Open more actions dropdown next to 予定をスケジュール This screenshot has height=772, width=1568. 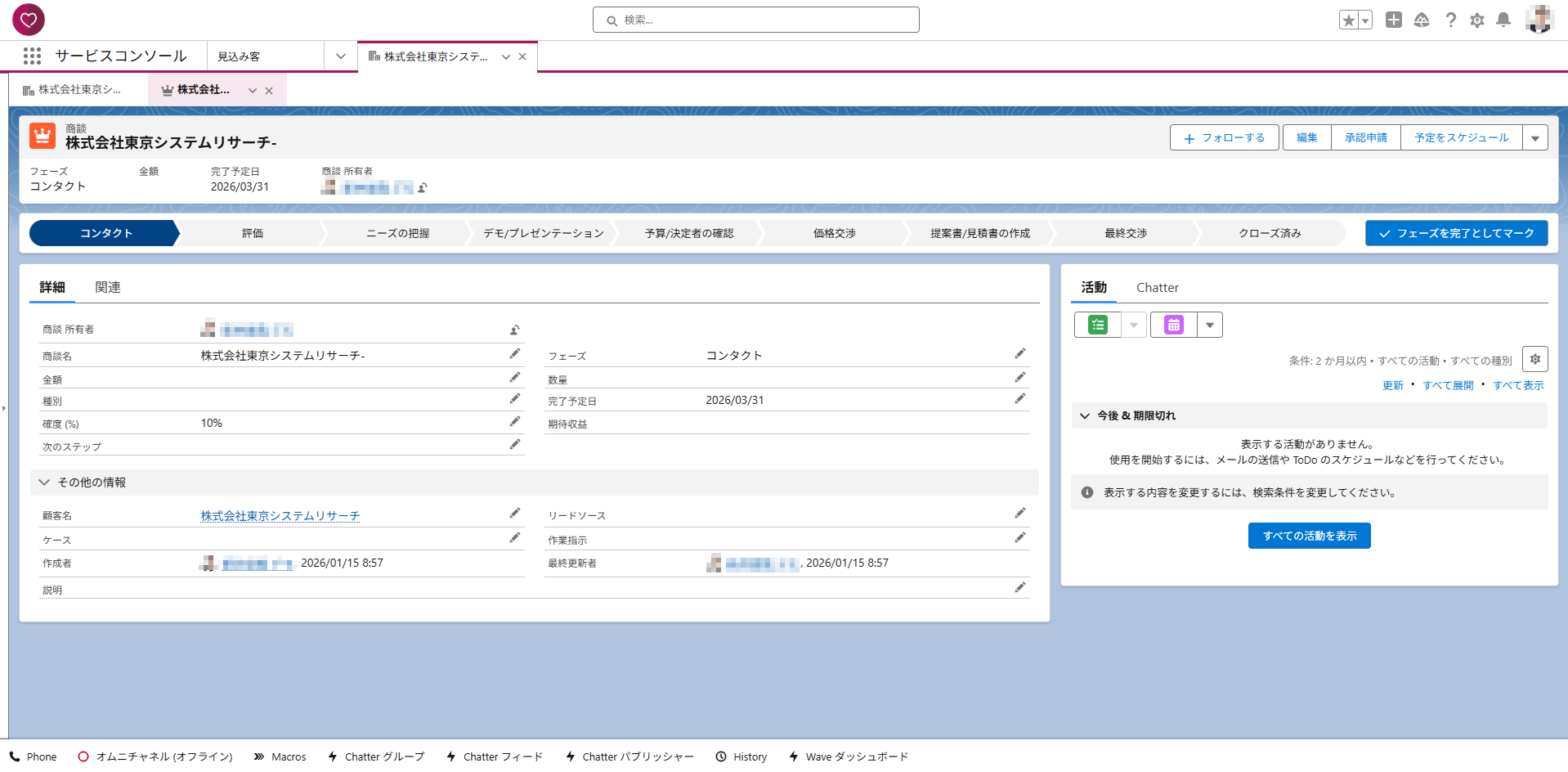1534,138
